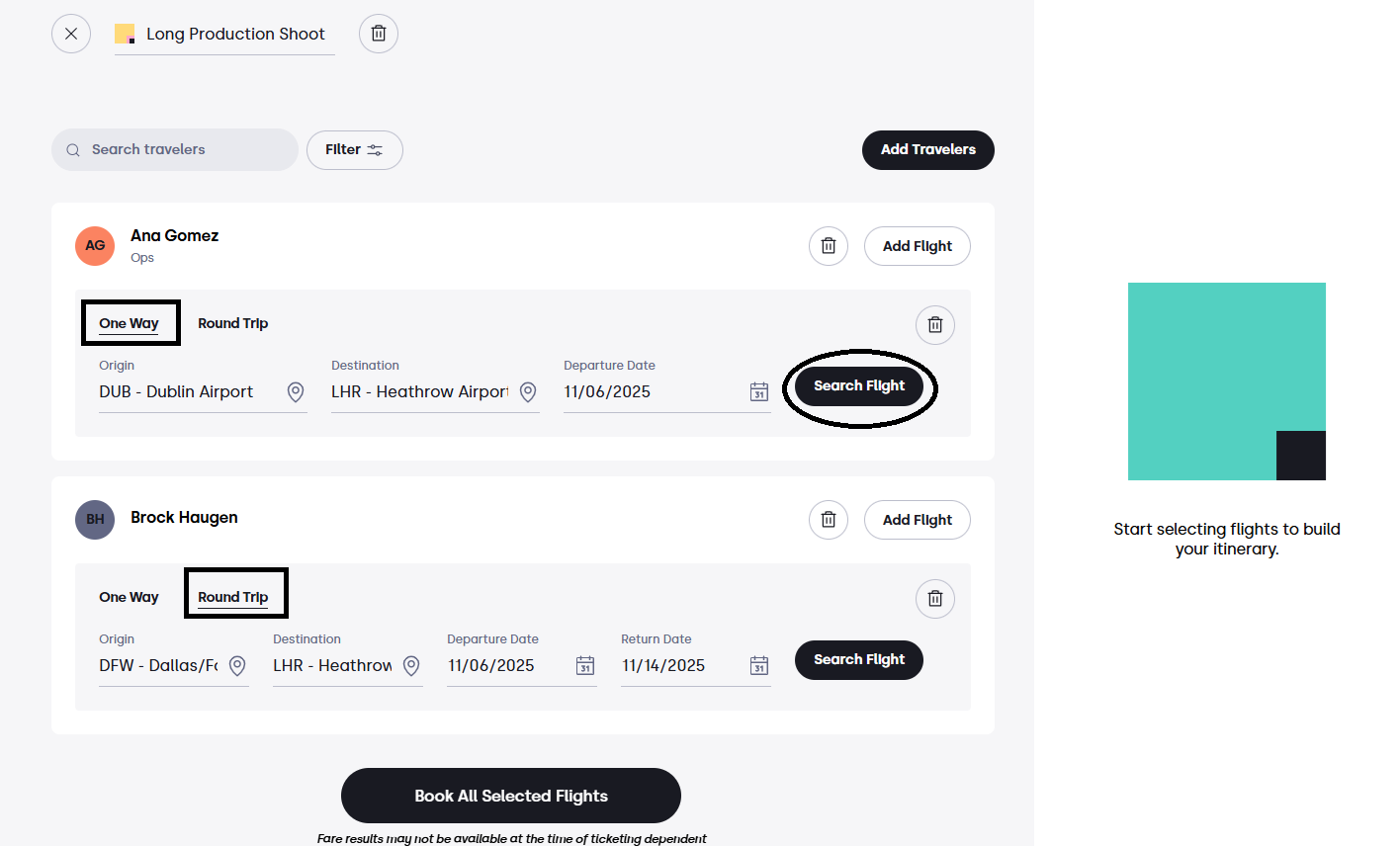Delete Ana Gomez's DUB to LHR flight
The image size is (1400, 846).
935,325
